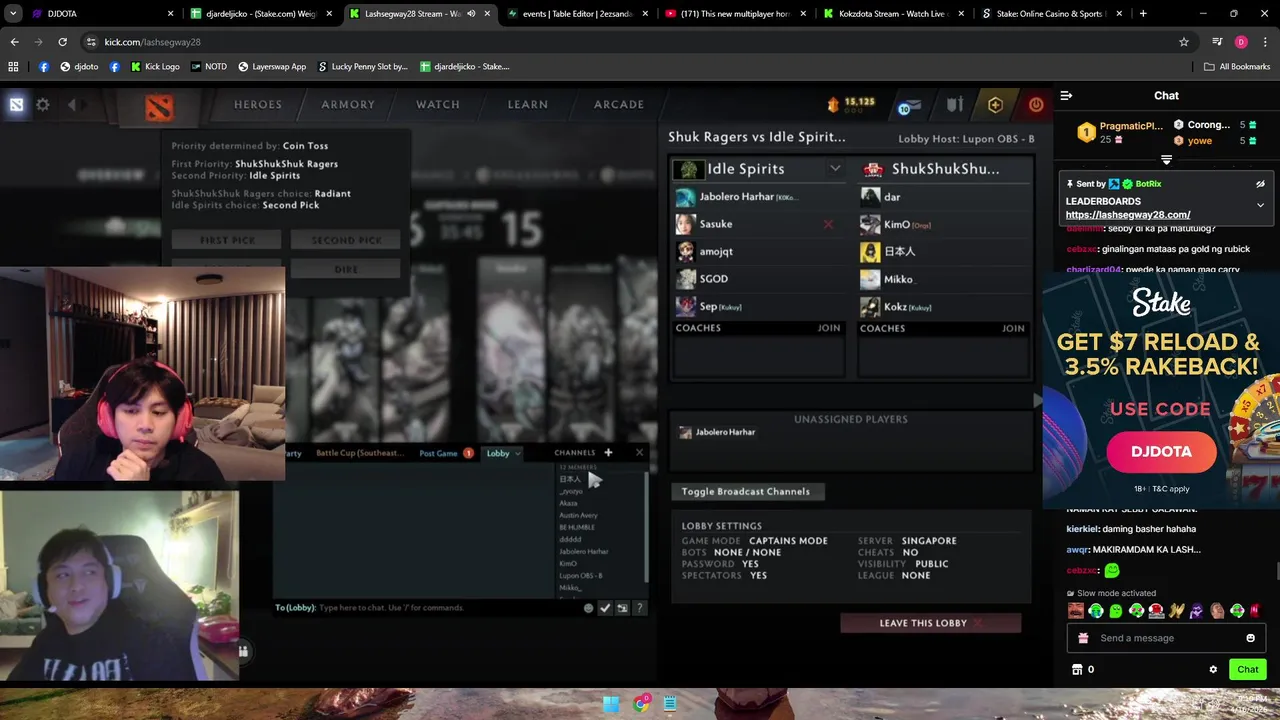Click the FIRST PICK button
The image size is (1280, 720).
pos(227,240)
